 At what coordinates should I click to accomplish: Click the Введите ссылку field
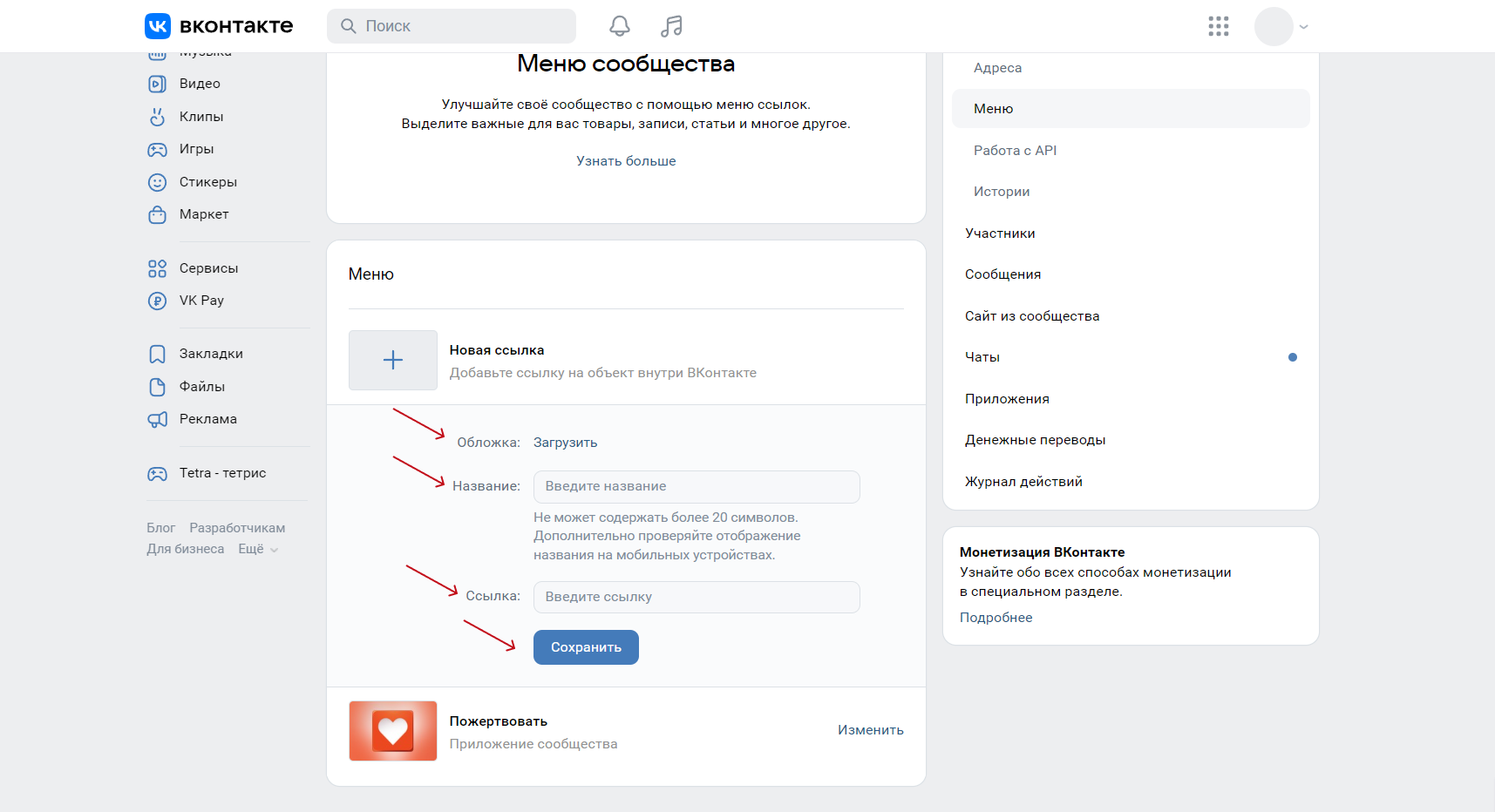(x=697, y=597)
